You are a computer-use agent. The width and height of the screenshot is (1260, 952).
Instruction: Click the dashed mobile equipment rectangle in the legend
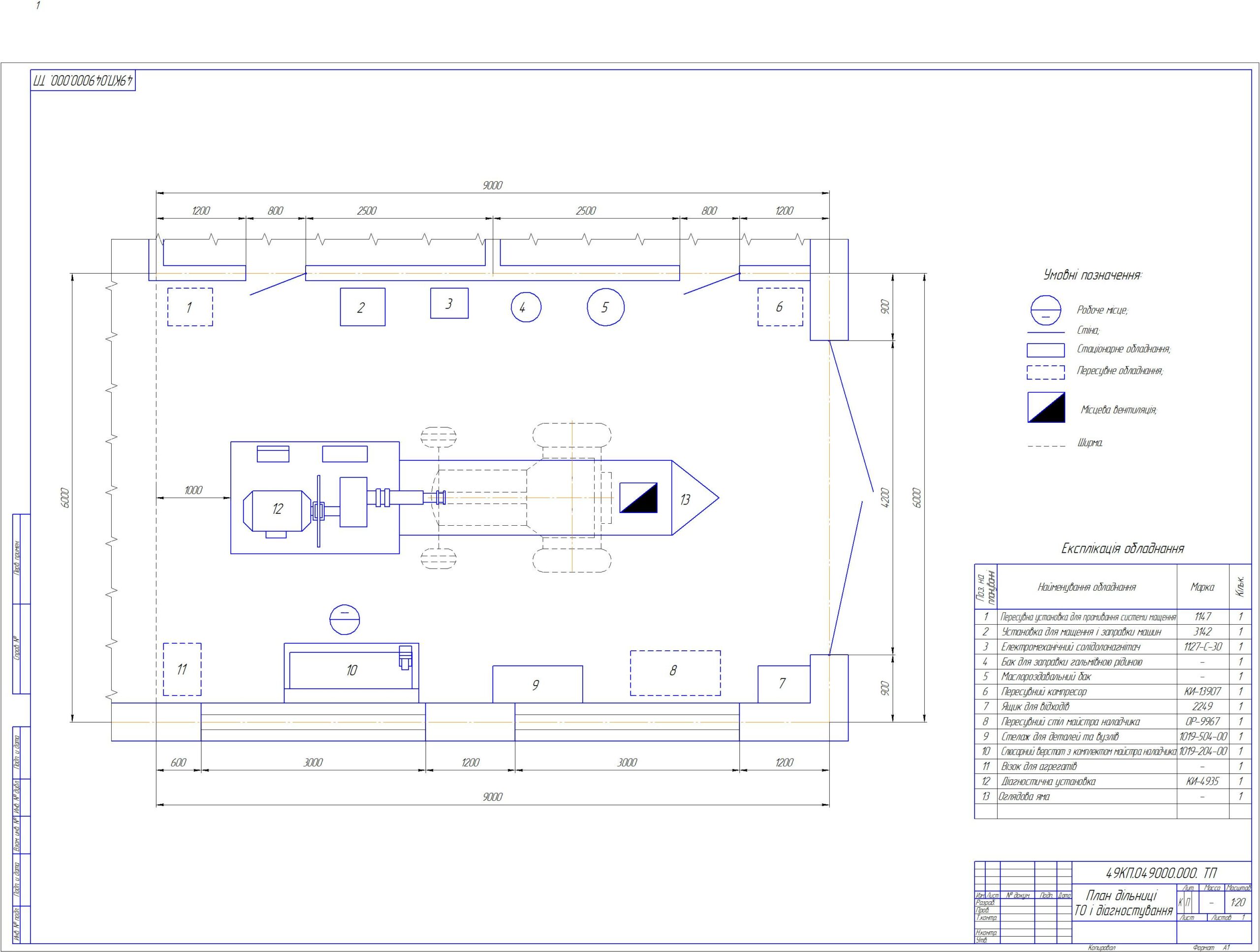pos(1046,372)
